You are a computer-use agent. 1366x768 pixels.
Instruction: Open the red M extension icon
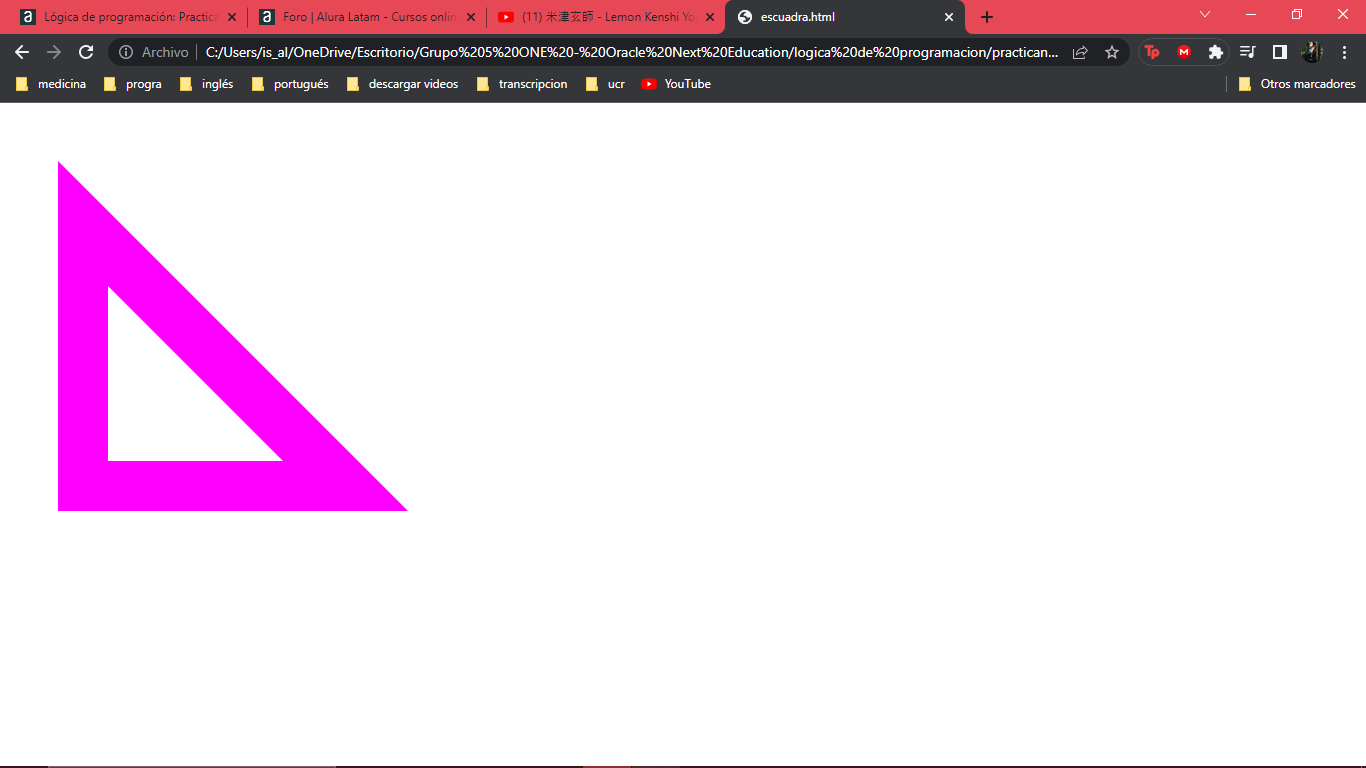(1184, 52)
